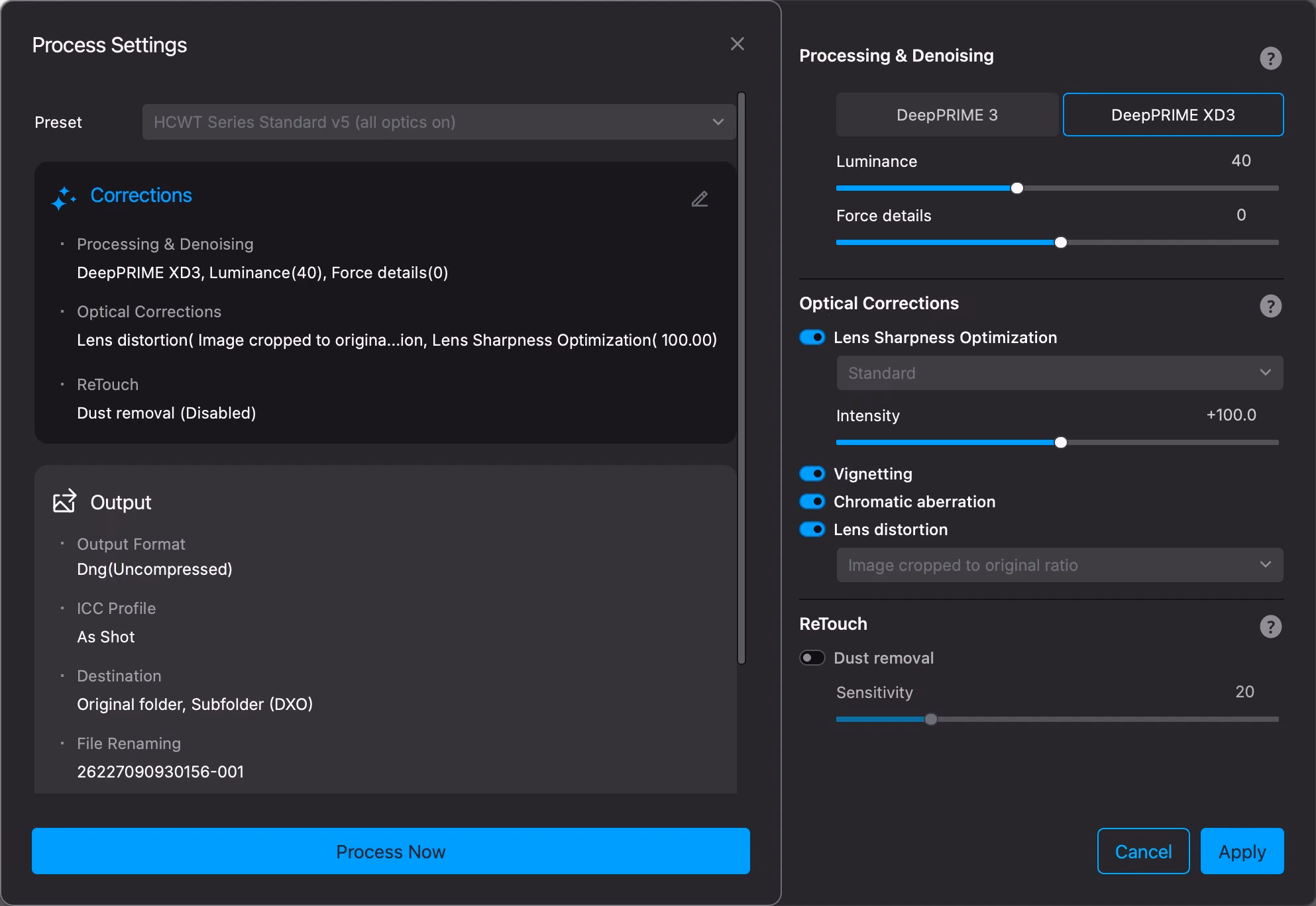This screenshot has height=906, width=1316.
Task: Click the Intensity value +100.0
Action: point(1231,415)
